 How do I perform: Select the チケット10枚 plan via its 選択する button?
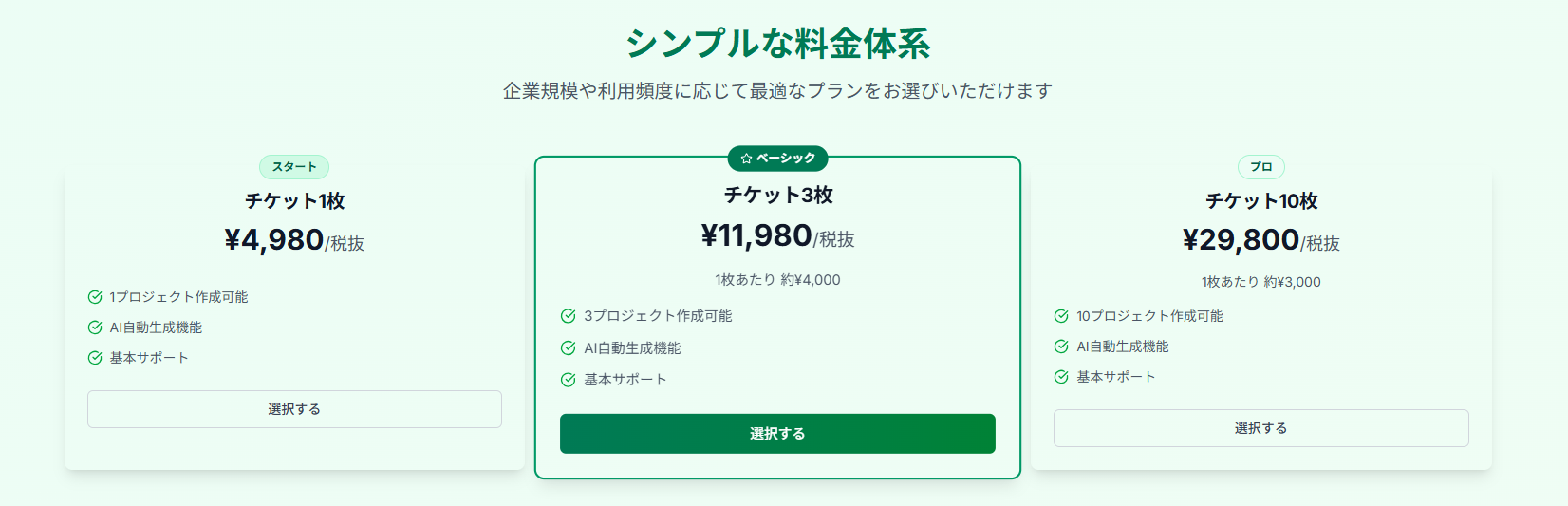point(1260,428)
